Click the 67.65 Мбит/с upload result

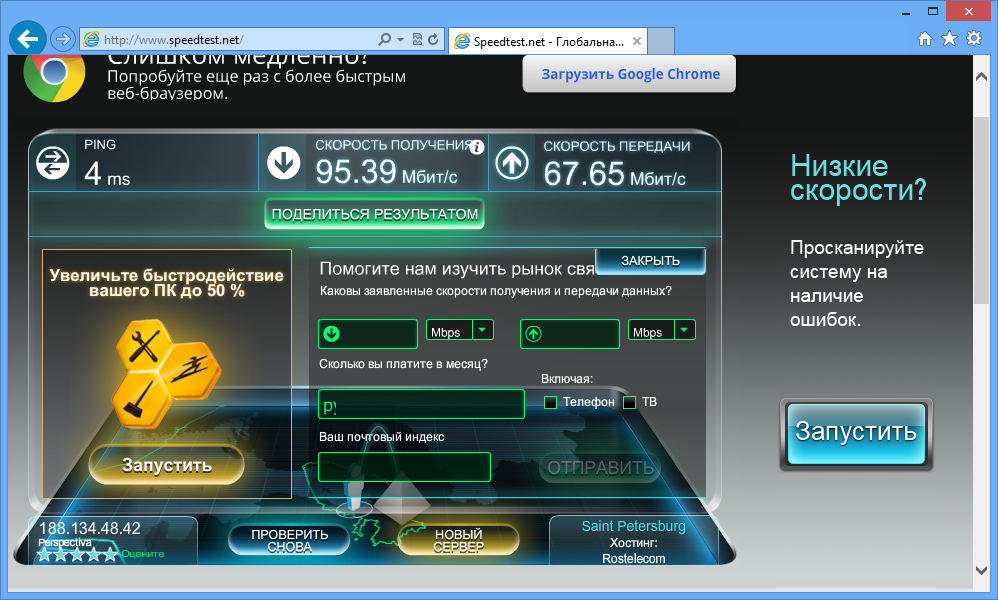click(614, 174)
